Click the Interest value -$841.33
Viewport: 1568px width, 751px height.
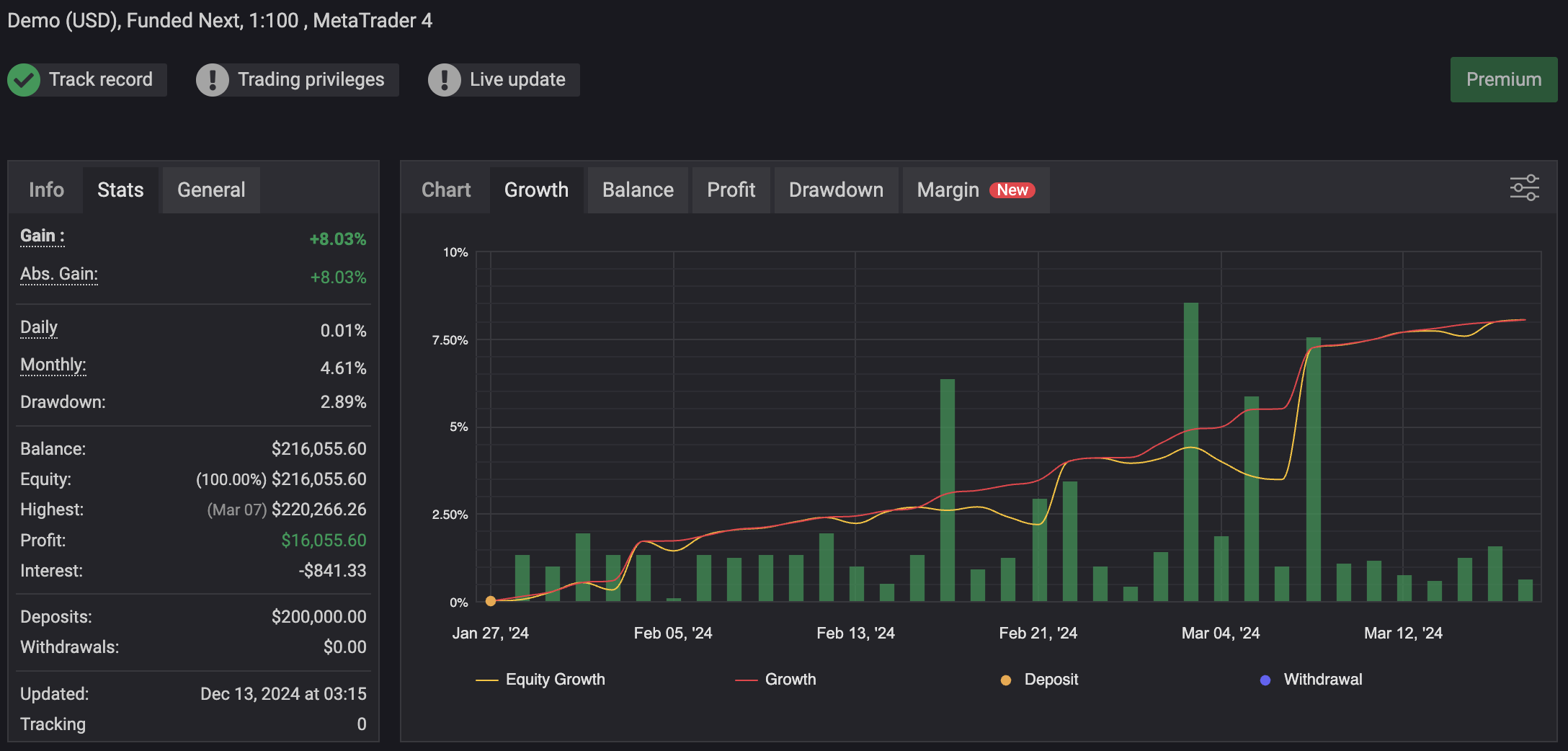tap(332, 571)
